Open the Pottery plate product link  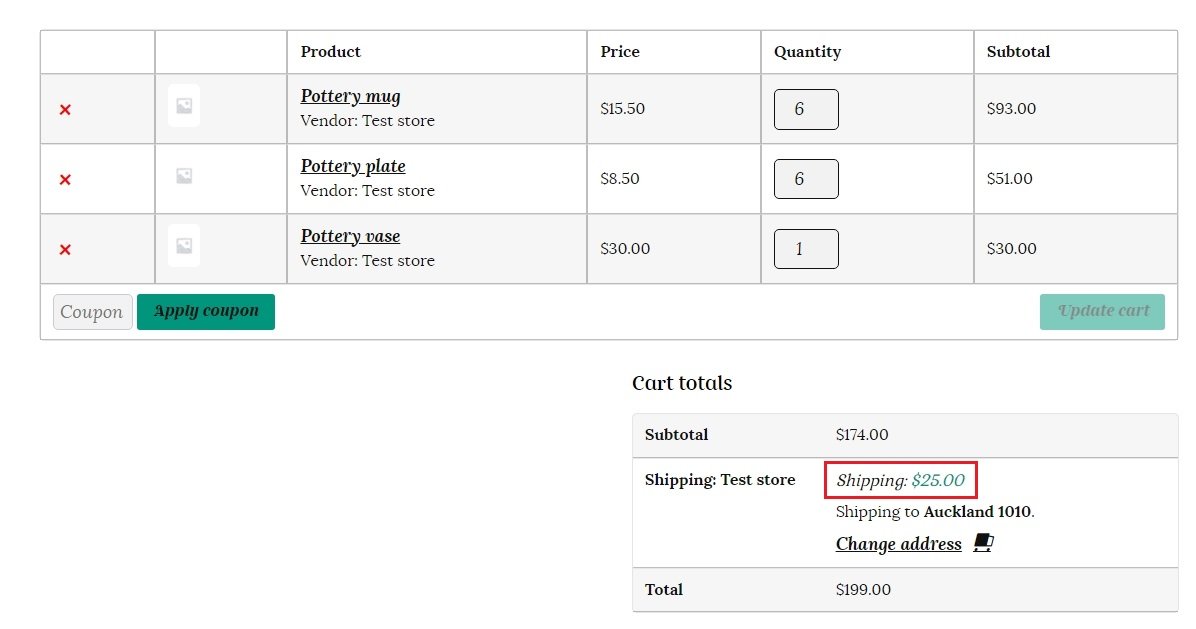[x=353, y=167]
